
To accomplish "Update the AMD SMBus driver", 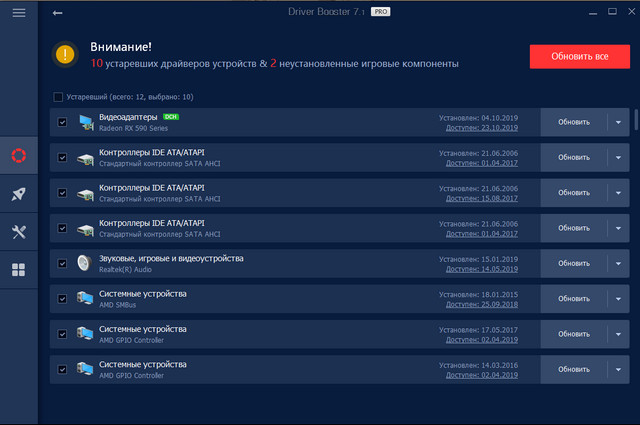I will coord(574,299).
